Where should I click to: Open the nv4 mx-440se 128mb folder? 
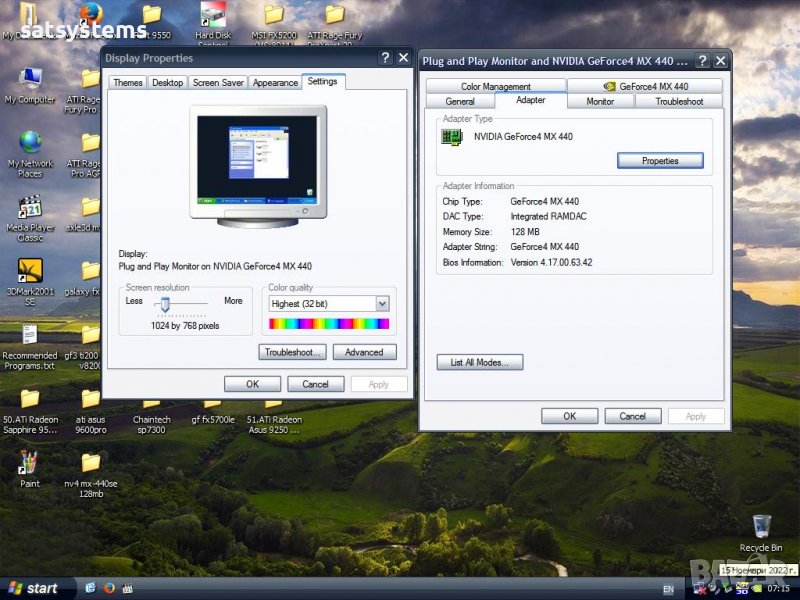pyautogui.click(x=91, y=463)
